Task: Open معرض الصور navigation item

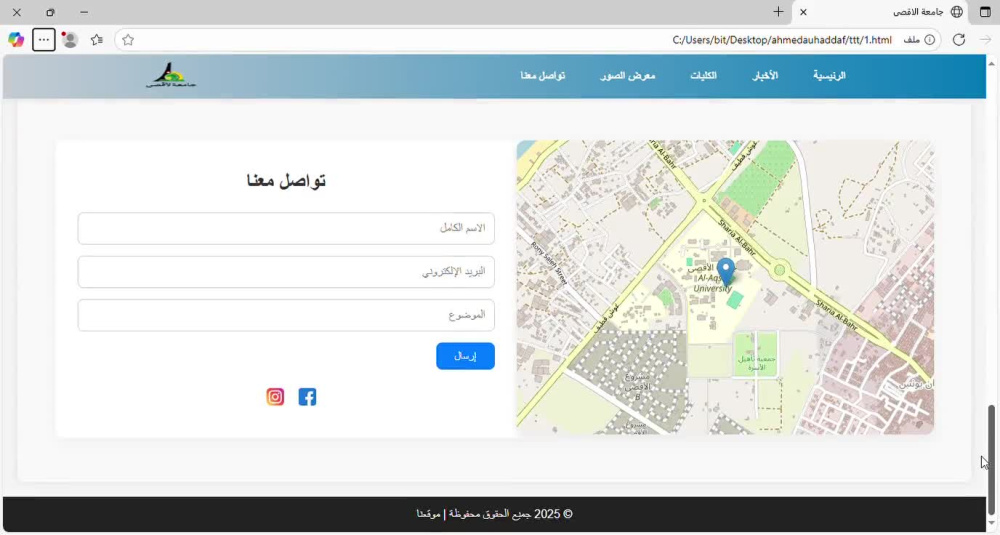Action: [628, 75]
